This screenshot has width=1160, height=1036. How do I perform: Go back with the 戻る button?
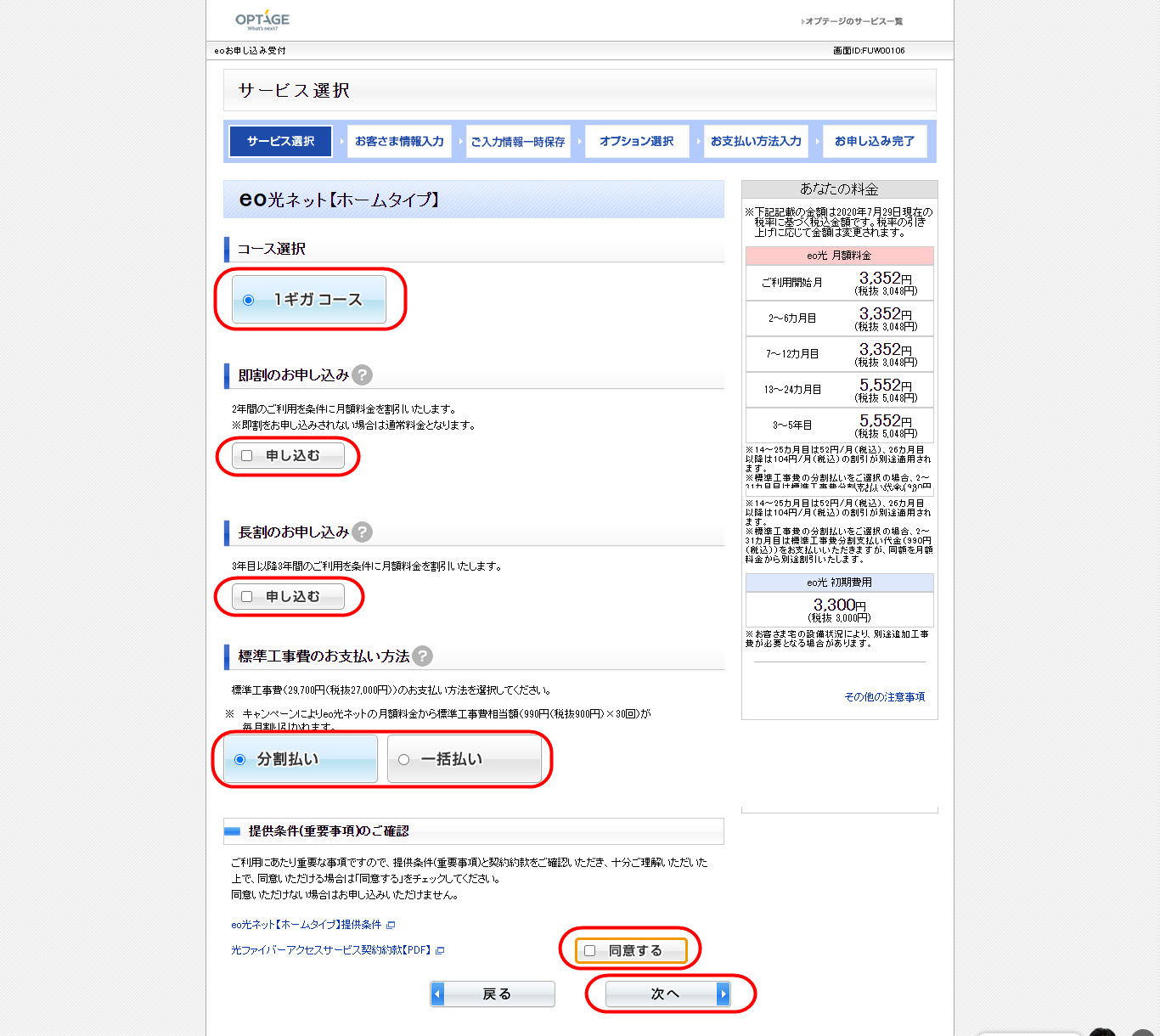click(493, 994)
